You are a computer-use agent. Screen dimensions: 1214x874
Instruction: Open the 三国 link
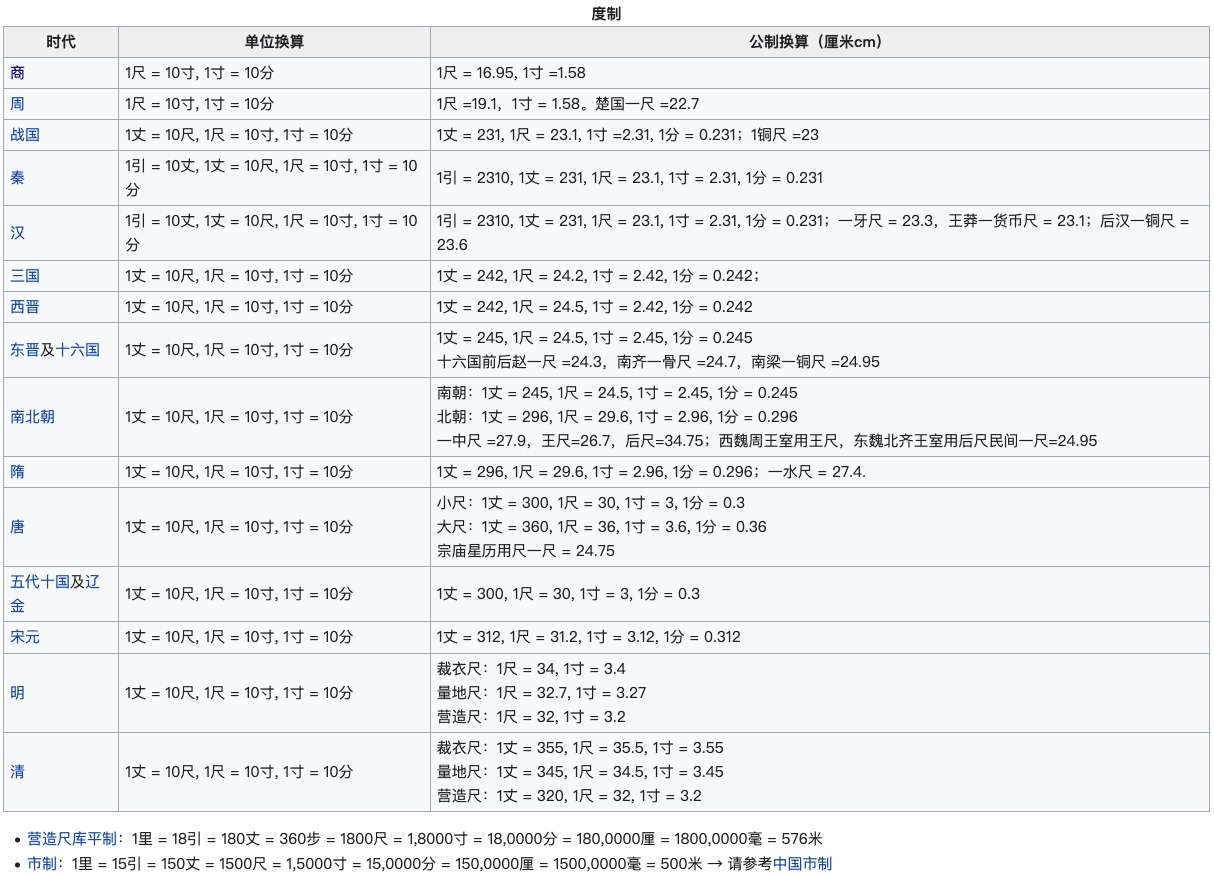(x=25, y=276)
